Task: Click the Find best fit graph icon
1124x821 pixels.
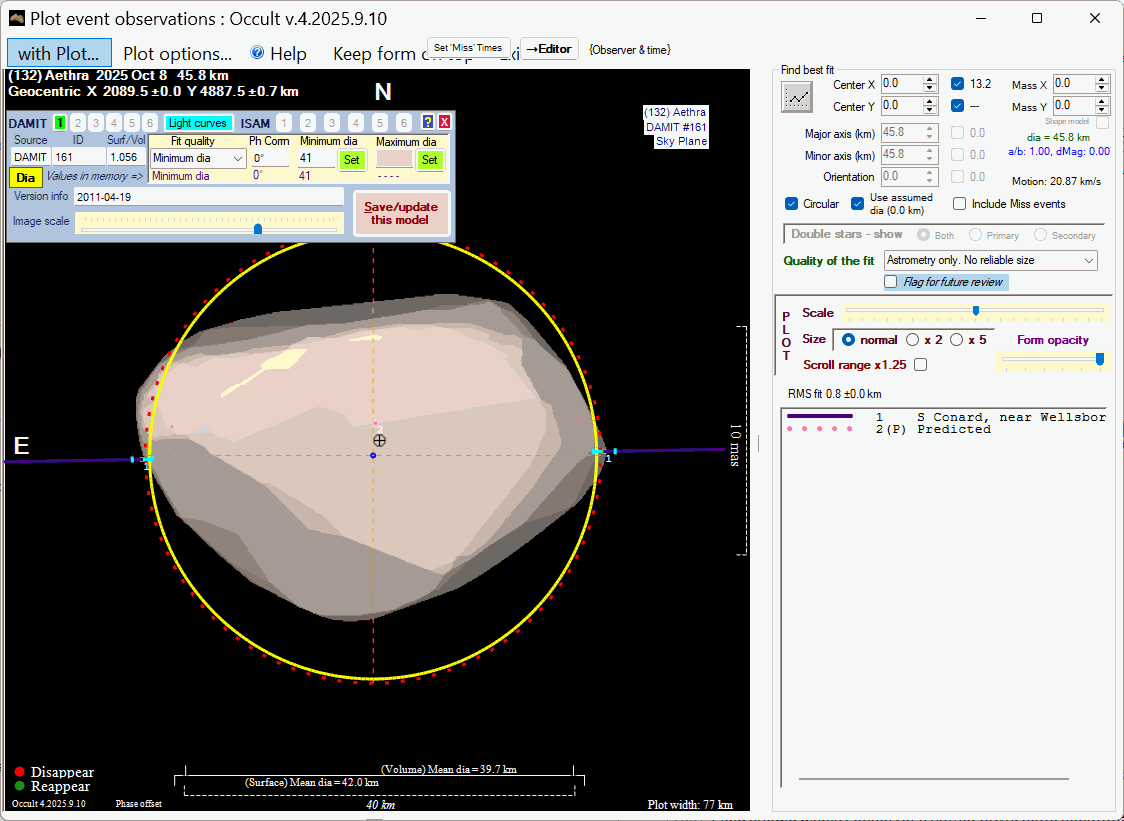Action: click(797, 96)
